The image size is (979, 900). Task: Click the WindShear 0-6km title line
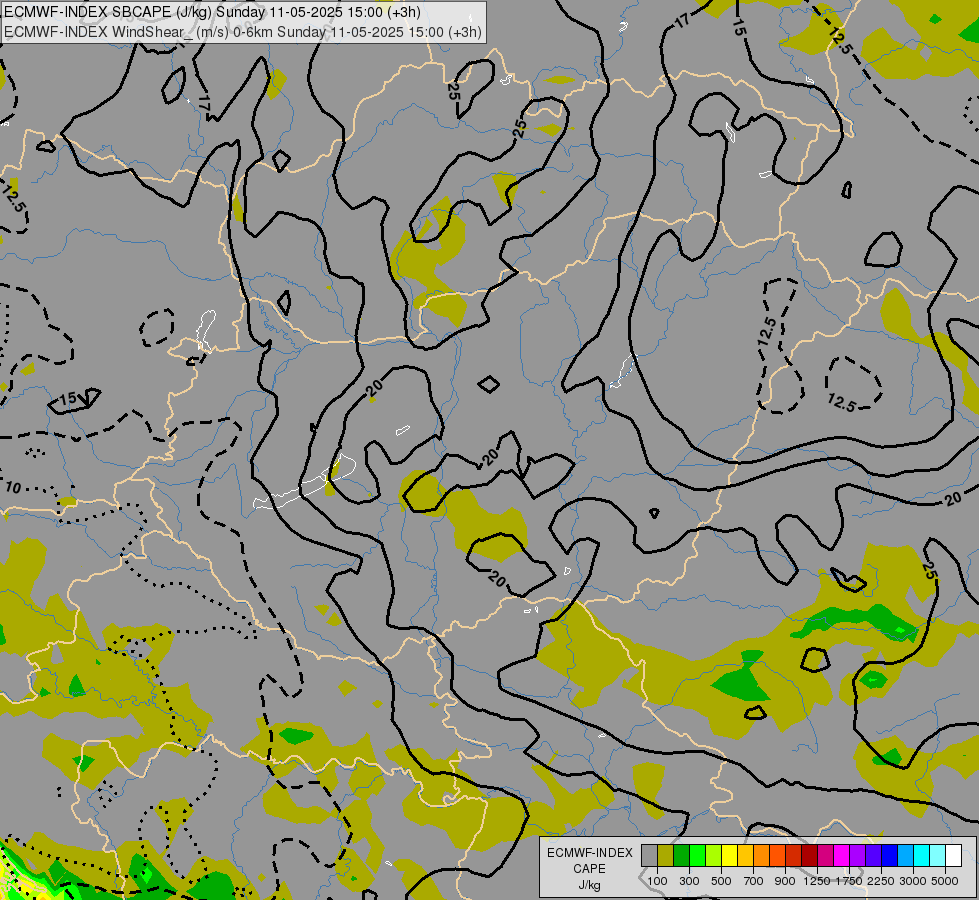pos(243,32)
